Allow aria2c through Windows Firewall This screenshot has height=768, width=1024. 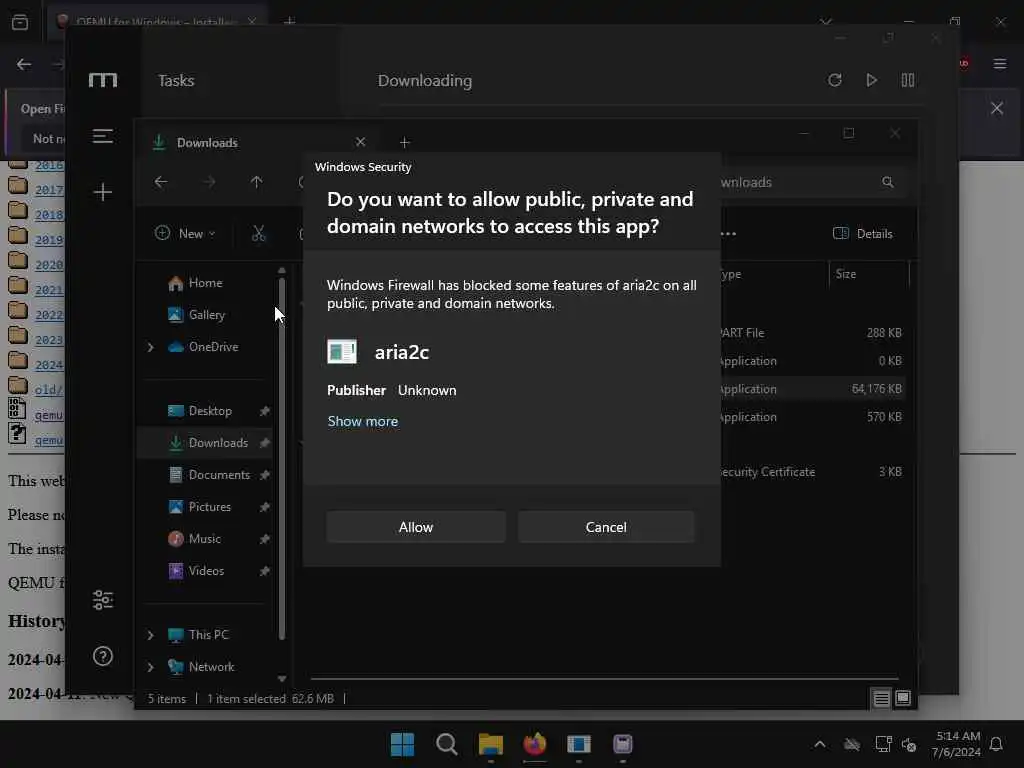coord(416,527)
